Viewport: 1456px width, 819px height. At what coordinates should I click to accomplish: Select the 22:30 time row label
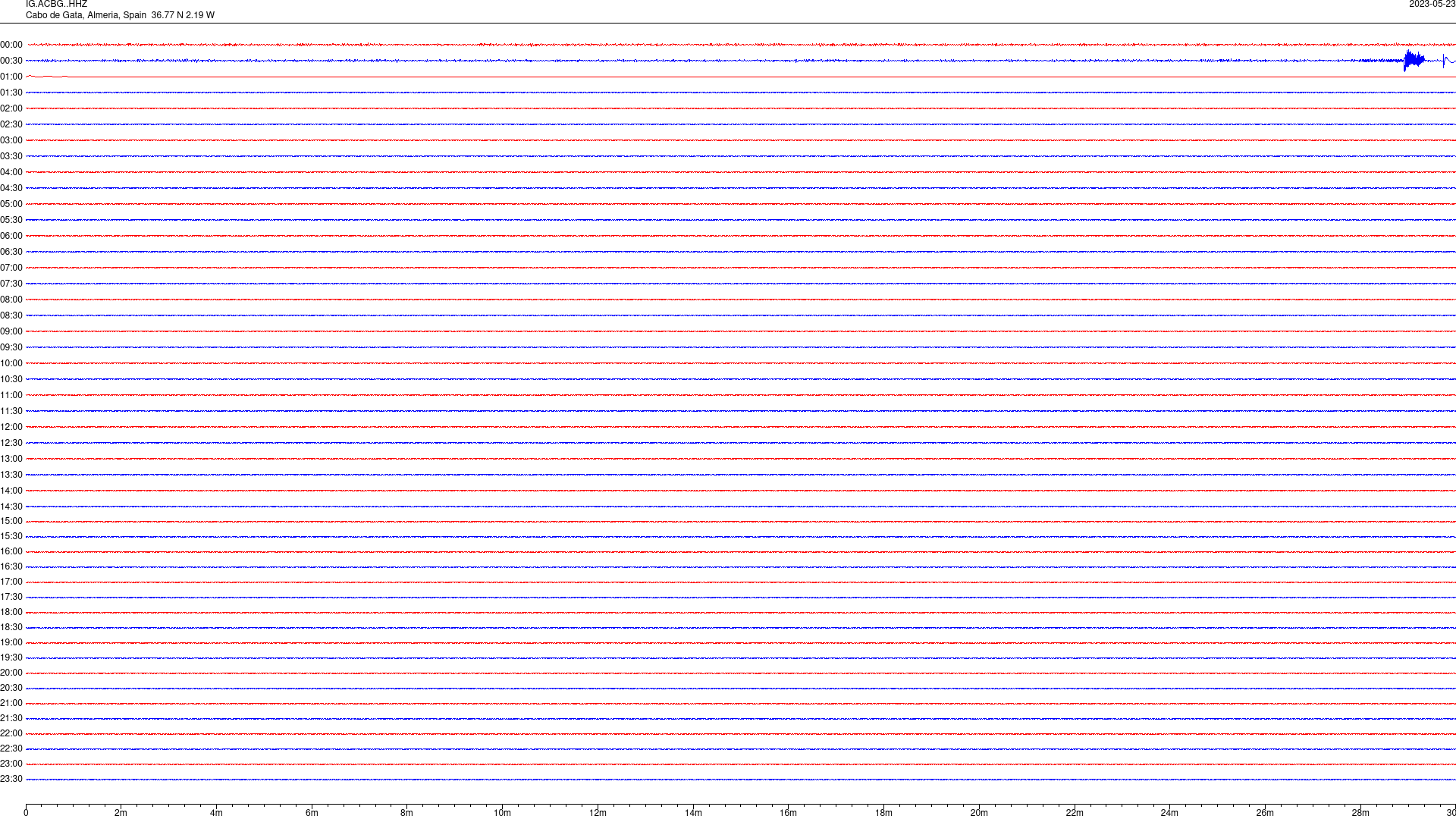(11, 748)
